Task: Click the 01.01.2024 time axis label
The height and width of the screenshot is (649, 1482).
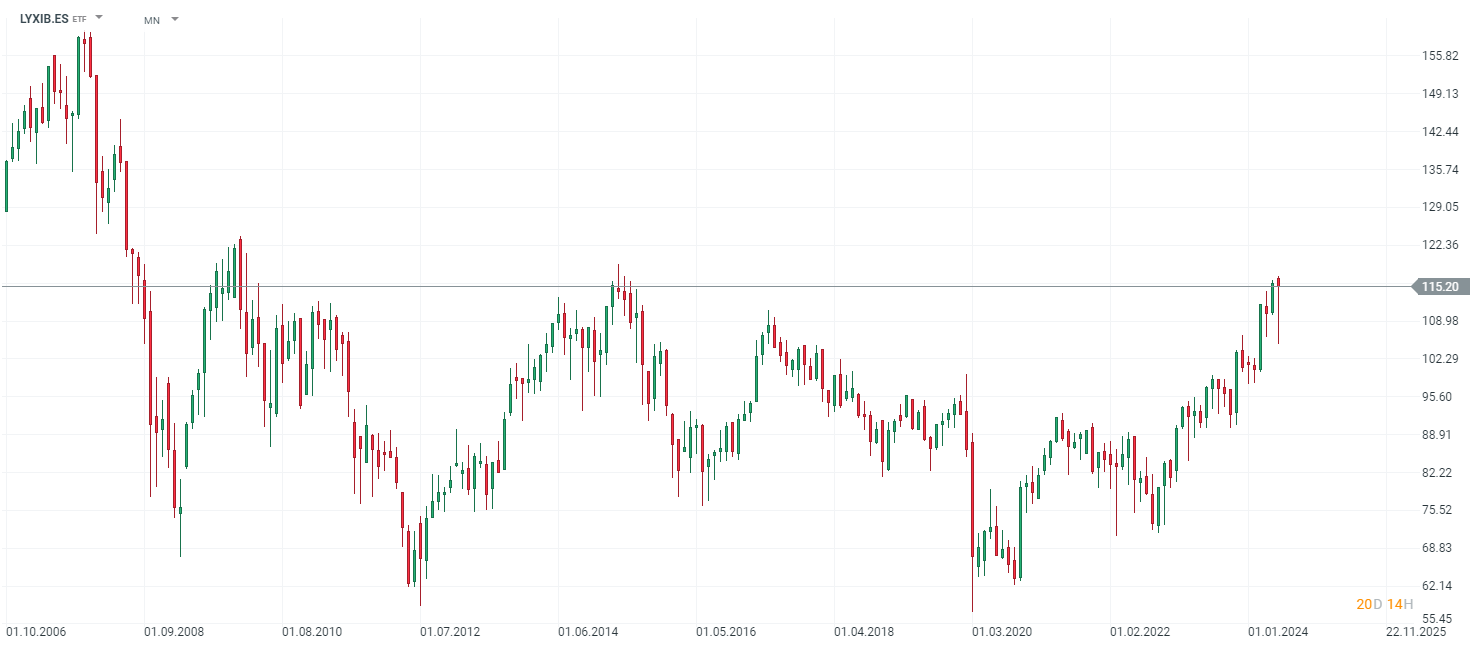Action: coord(1278,632)
